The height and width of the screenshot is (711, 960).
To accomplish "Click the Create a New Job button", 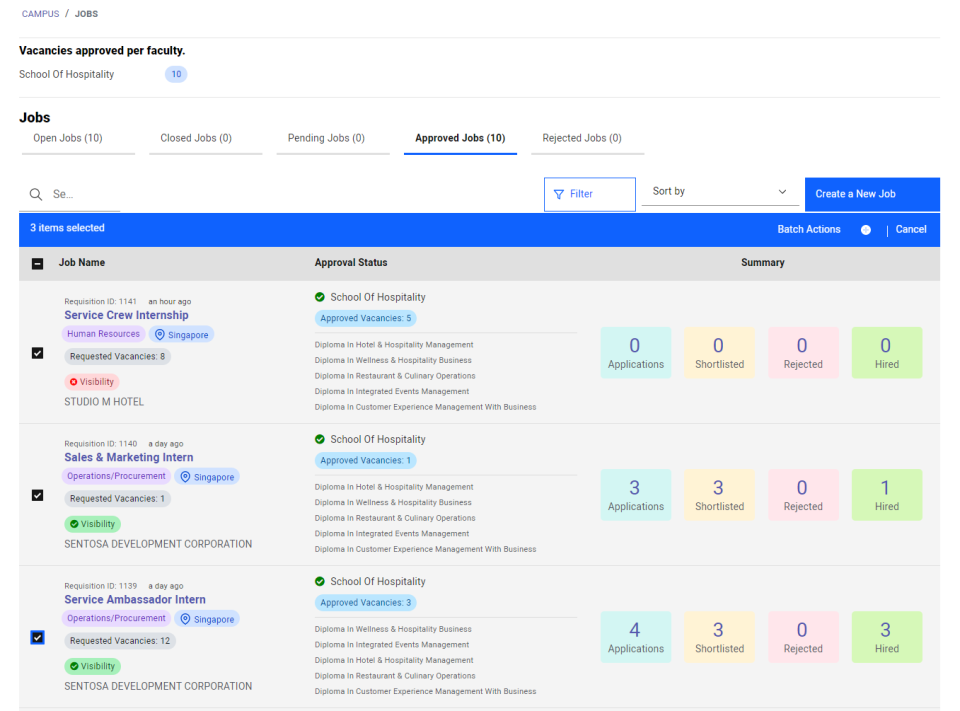I will pos(871,194).
